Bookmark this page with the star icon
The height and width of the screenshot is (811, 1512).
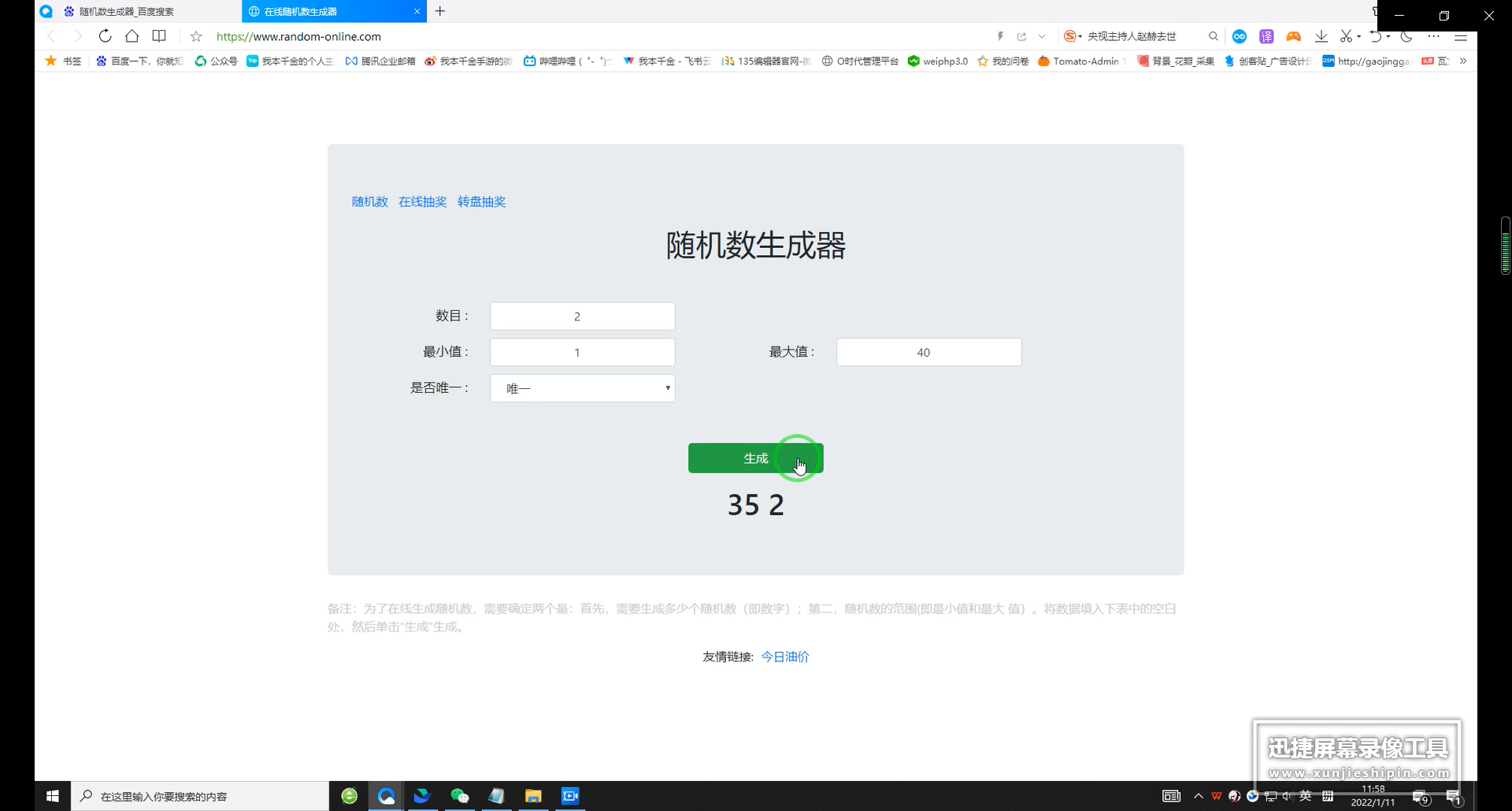196,36
